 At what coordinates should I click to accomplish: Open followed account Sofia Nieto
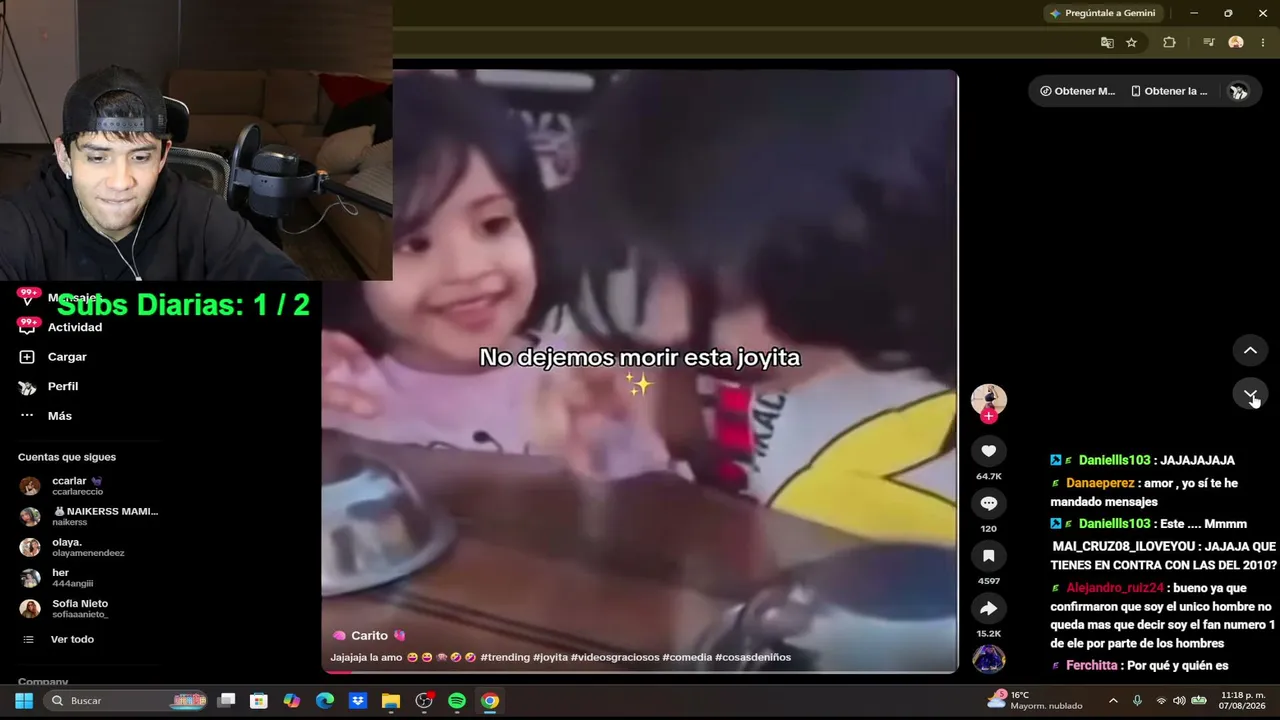click(65, 608)
